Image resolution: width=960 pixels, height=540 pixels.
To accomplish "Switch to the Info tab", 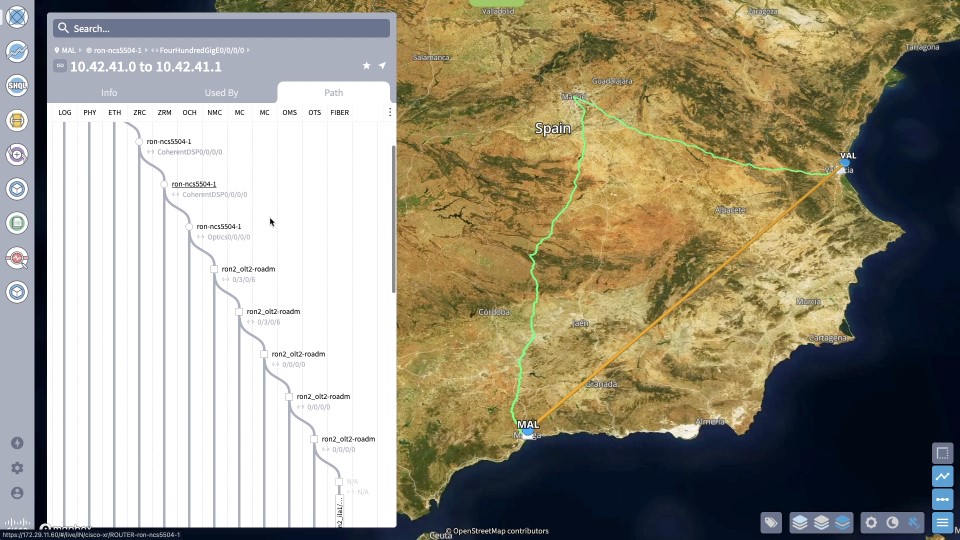I will (x=109, y=92).
